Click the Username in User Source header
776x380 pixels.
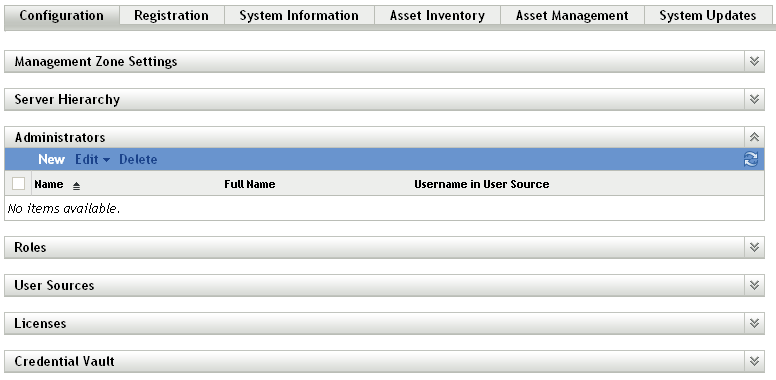[x=482, y=184]
